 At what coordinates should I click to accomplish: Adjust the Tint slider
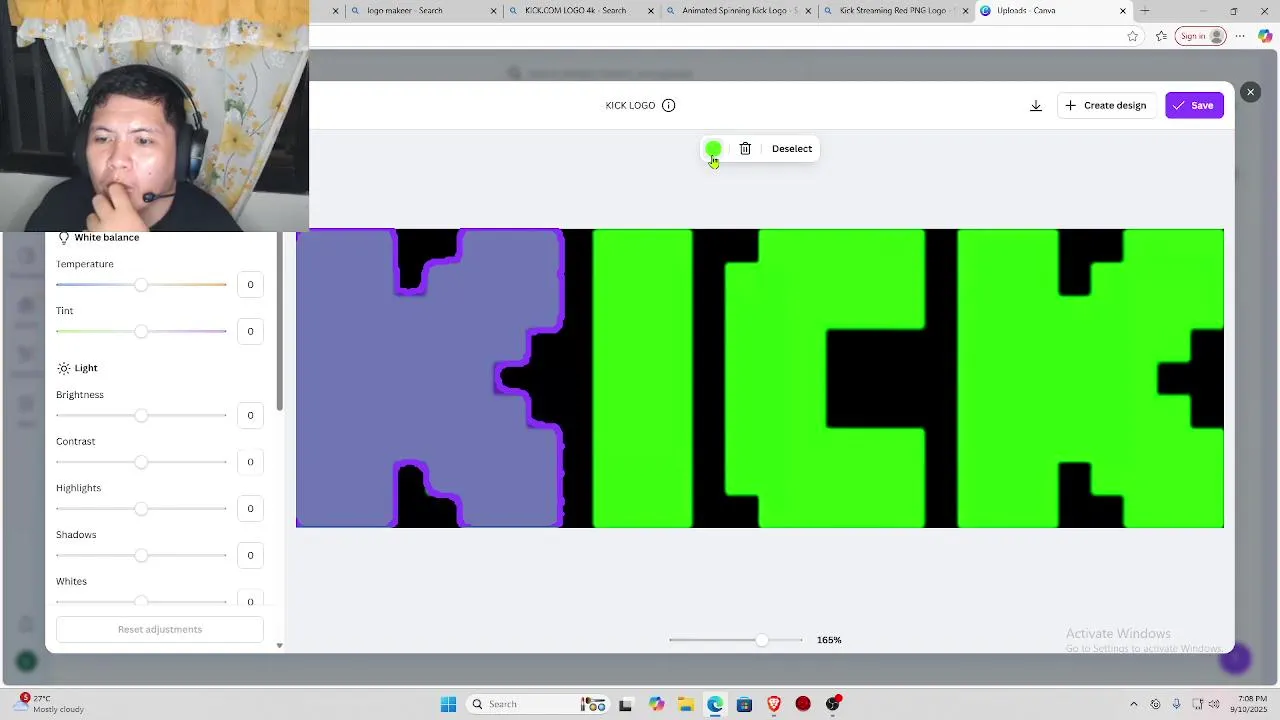tap(141, 332)
